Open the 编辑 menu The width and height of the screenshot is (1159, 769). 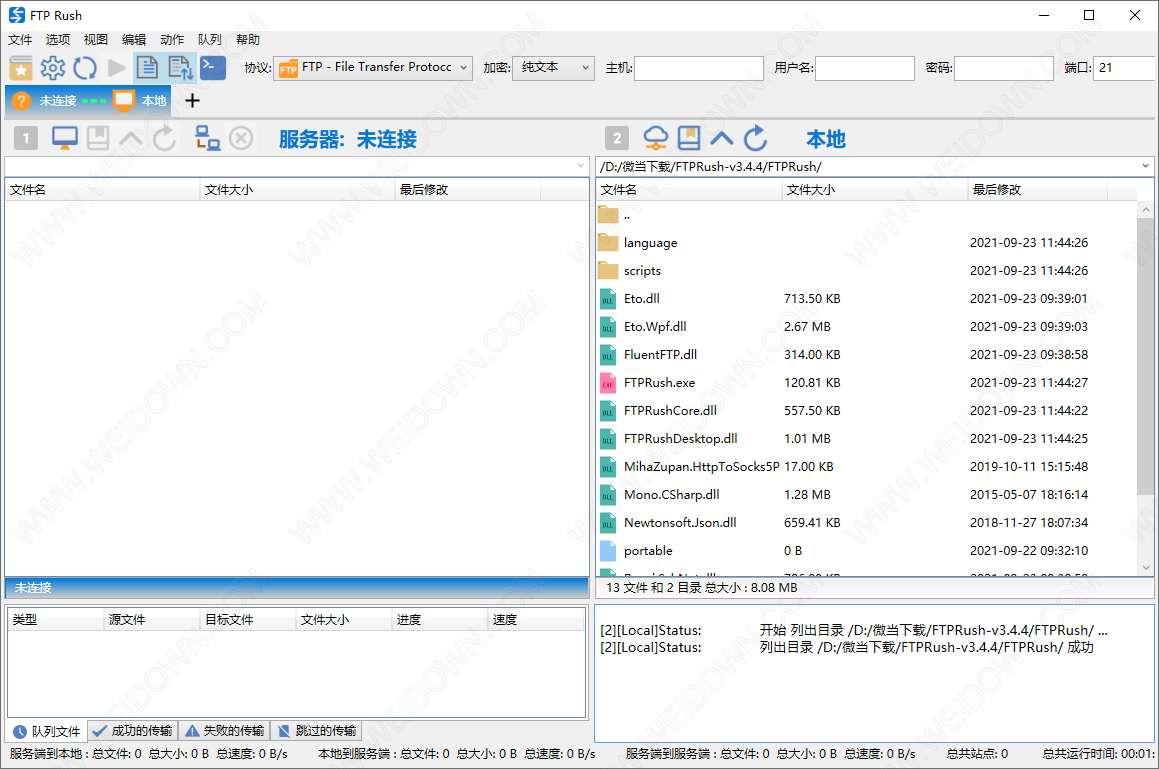[x=134, y=39]
